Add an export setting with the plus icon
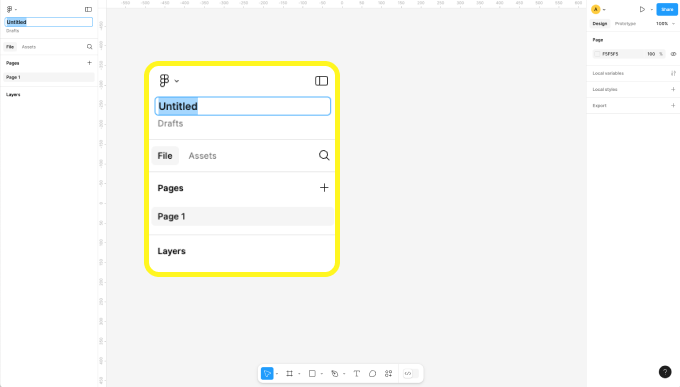The height and width of the screenshot is (387, 680). click(673, 105)
